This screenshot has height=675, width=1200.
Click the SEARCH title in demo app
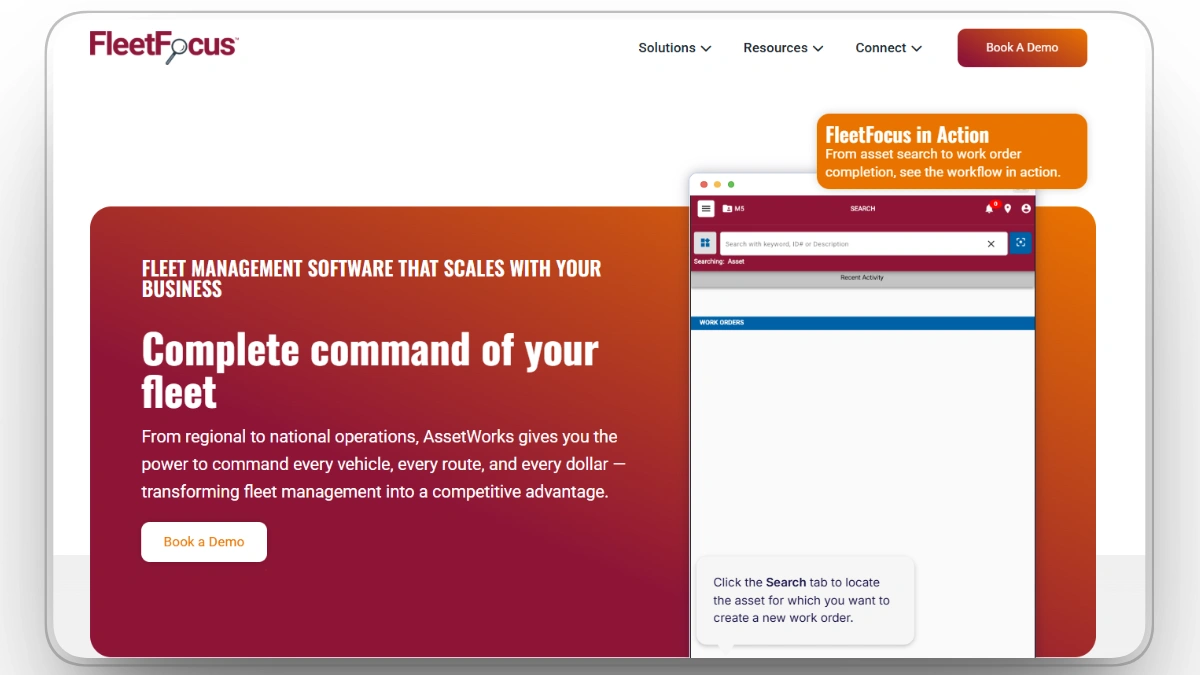coord(862,209)
